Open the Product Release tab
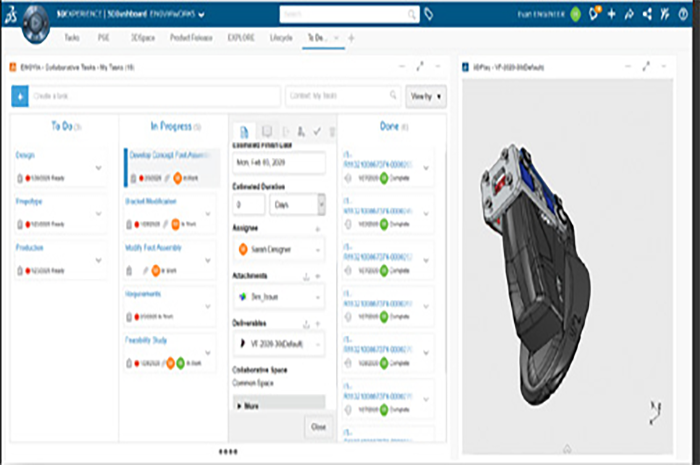The image size is (700, 465). pos(191,37)
